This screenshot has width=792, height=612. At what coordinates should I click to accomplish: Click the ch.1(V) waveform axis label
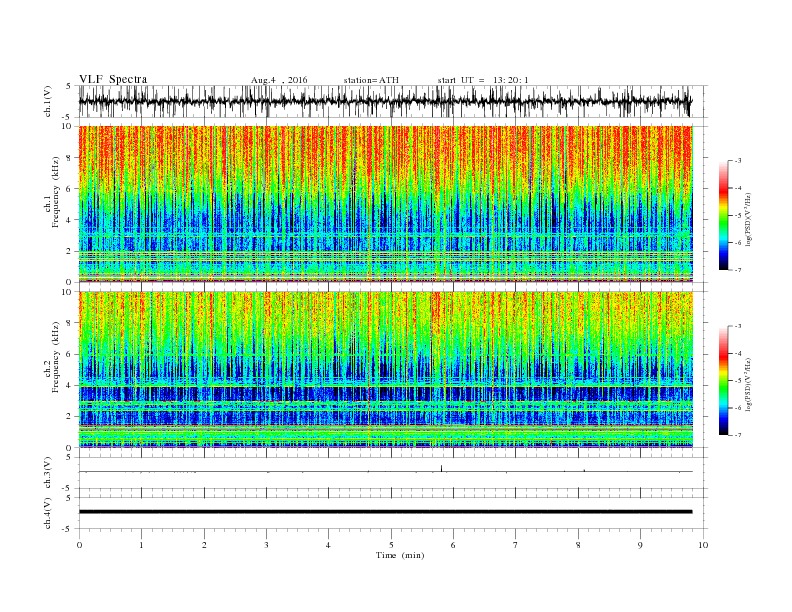48,101
